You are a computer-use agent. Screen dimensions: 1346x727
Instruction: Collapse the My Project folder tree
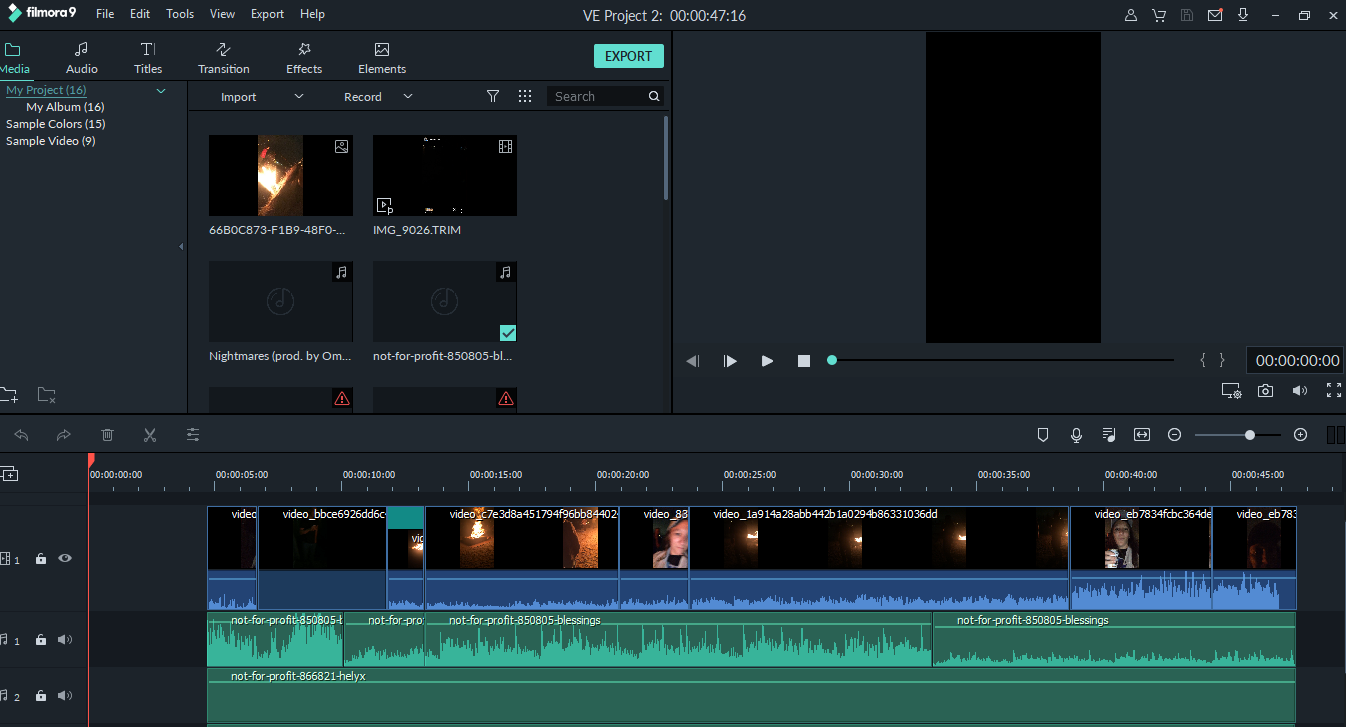tap(161, 91)
